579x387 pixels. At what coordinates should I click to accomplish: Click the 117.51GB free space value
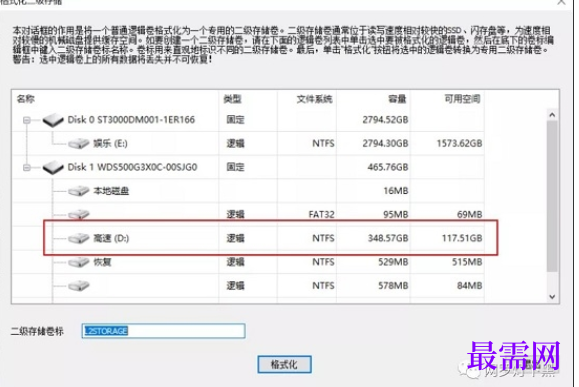pos(462,238)
